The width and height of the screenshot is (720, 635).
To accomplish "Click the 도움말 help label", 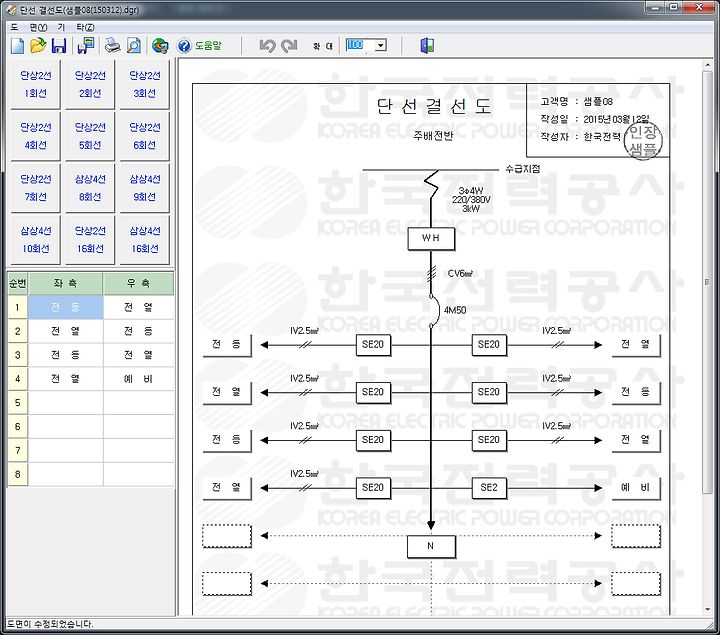I will (208, 45).
